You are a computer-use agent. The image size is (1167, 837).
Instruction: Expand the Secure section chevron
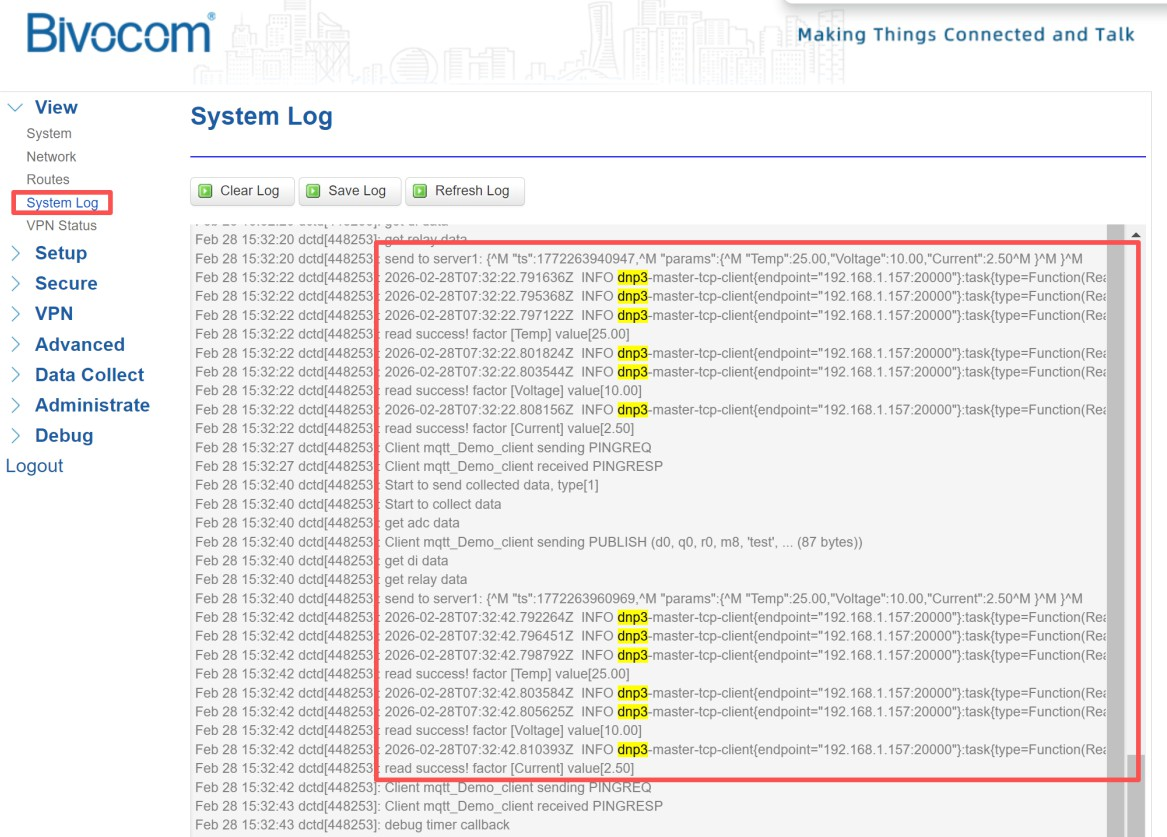point(15,284)
